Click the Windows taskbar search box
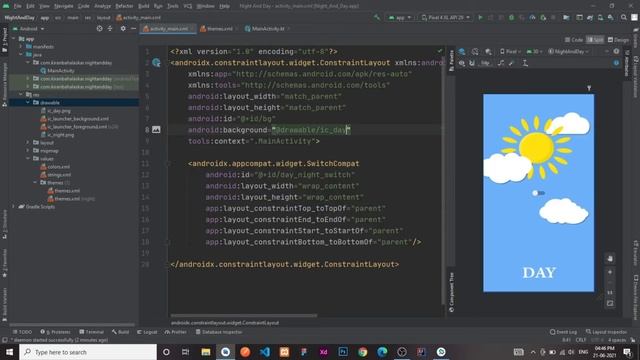This screenshot has width=640, height=360. pos(88,352)
